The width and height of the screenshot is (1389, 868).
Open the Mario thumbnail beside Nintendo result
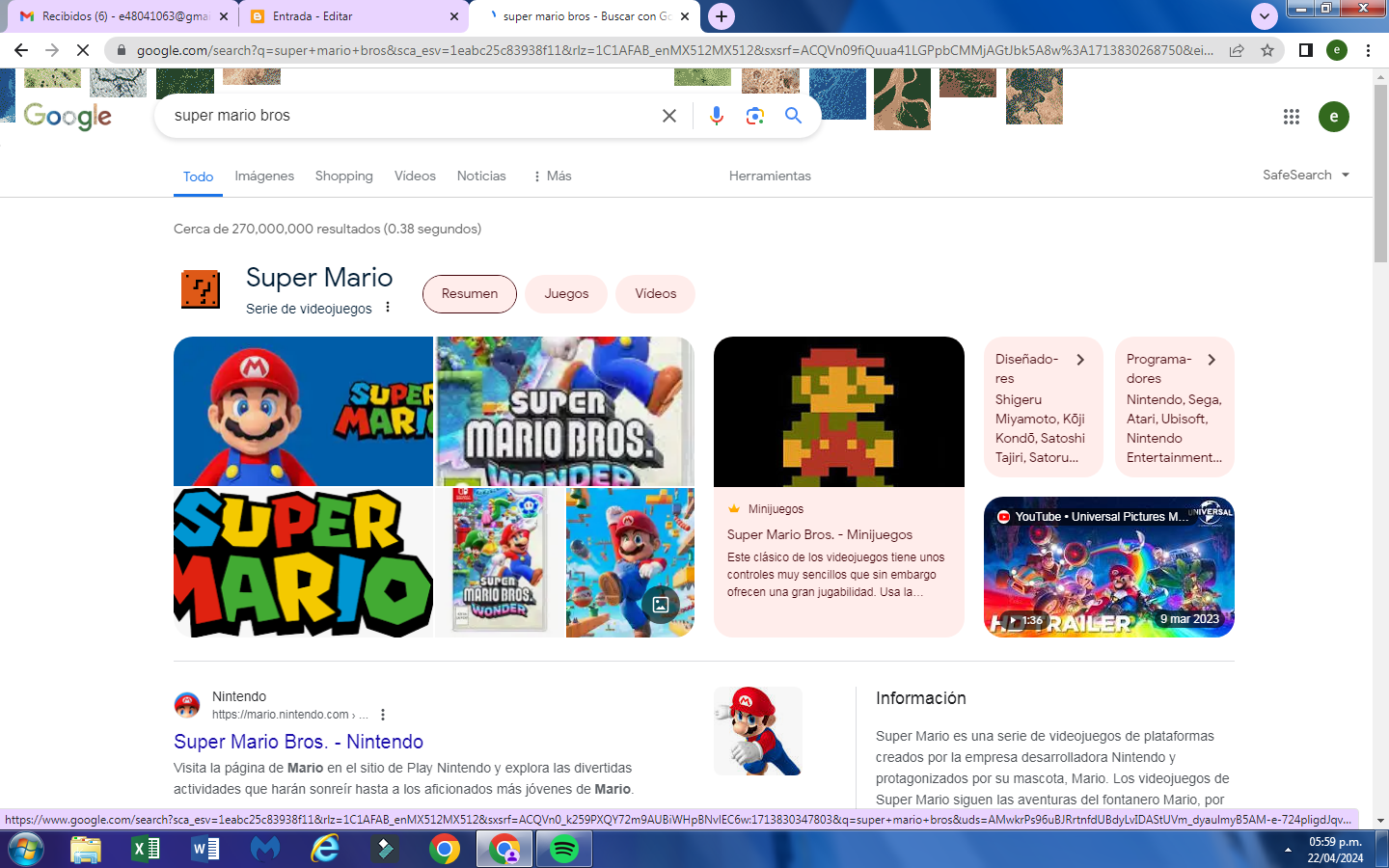758,731
